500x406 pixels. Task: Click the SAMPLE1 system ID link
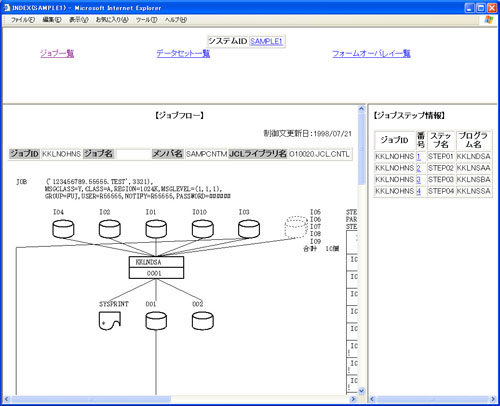pyautogui.click(x=266, y=41)
